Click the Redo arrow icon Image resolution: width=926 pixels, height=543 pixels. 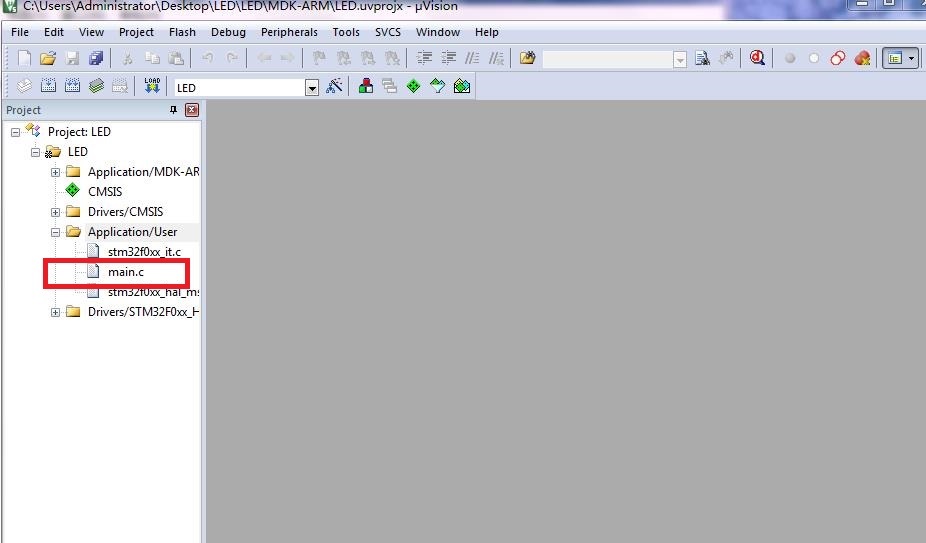click(x=232, y=58)
